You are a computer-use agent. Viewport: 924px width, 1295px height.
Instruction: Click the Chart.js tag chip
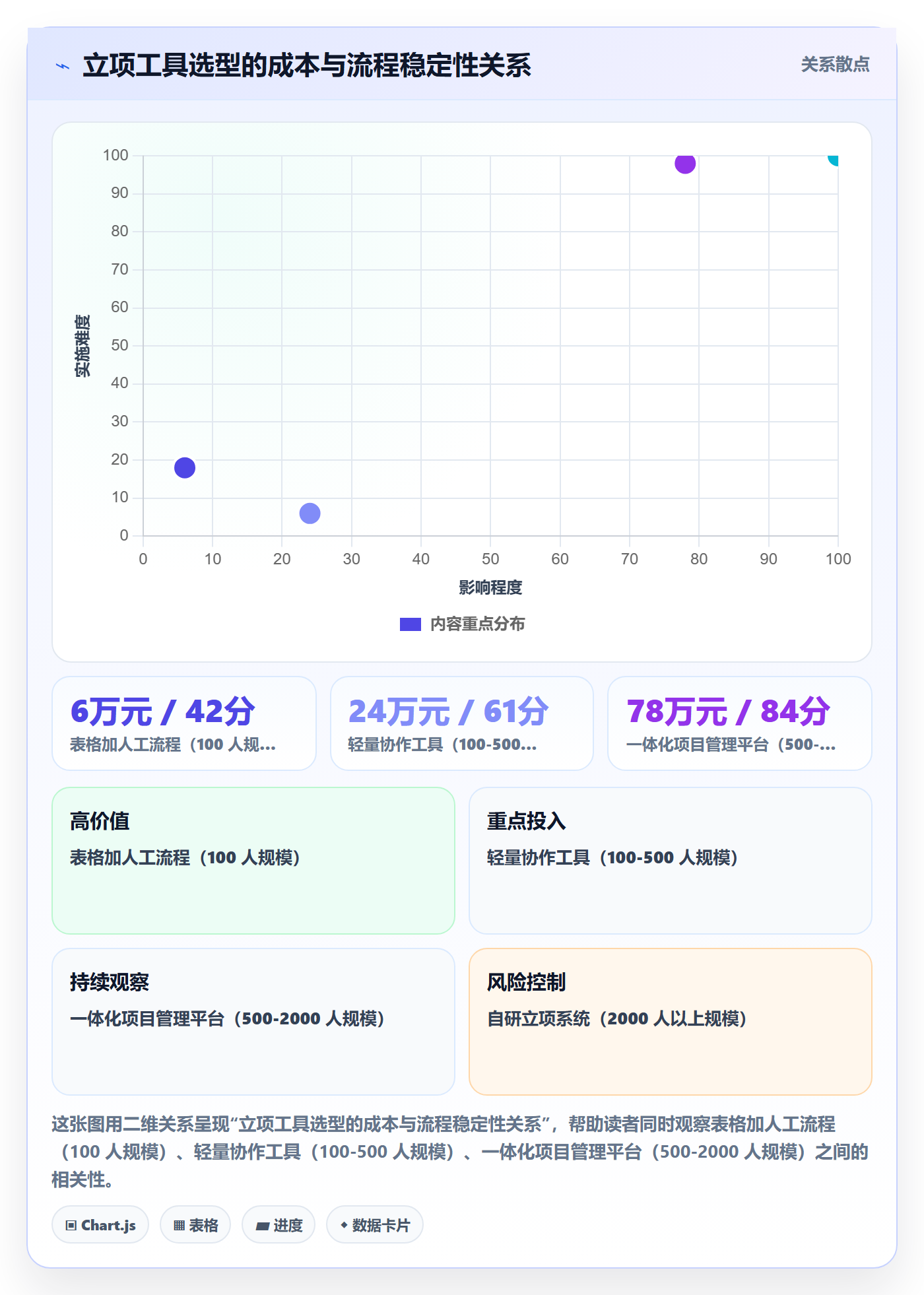pos(100,1225)
